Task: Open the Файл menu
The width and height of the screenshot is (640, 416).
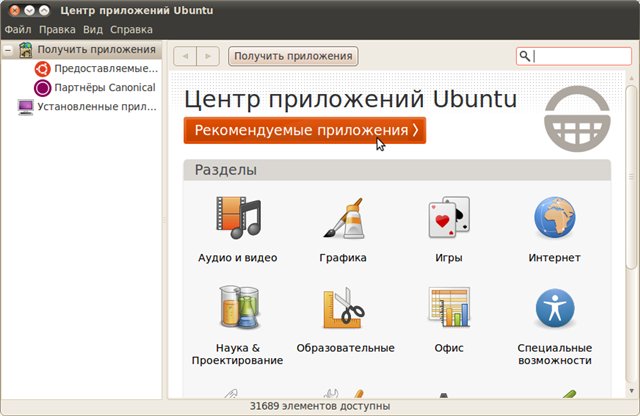Action: tap(18, 30)
